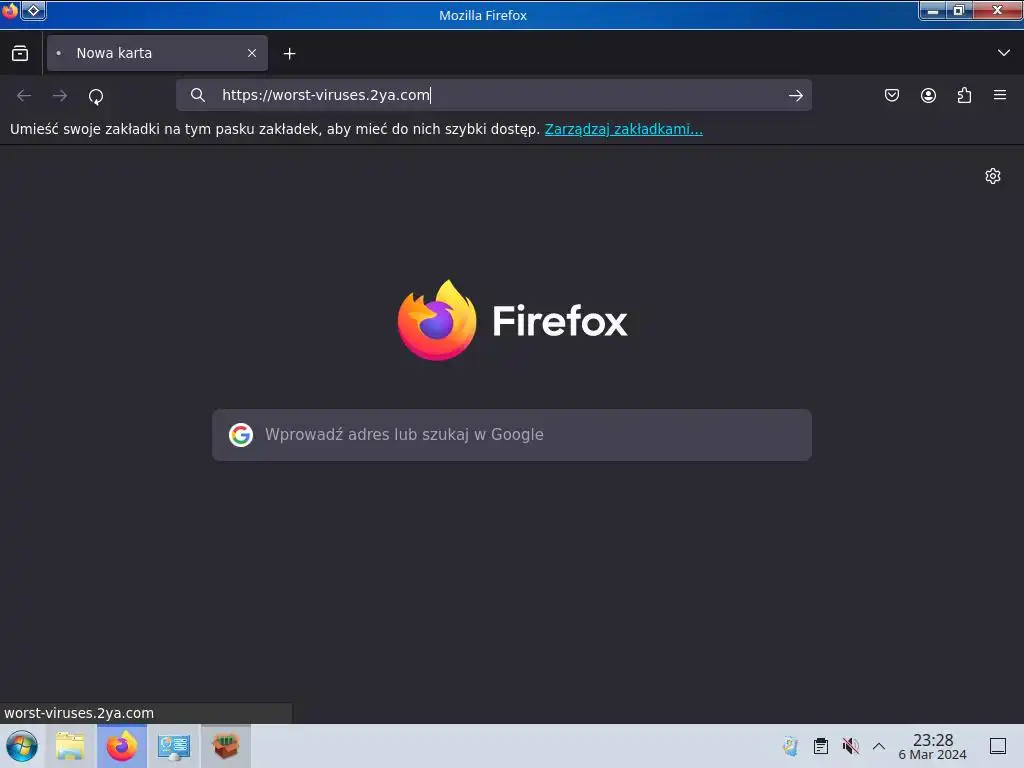Click the Google logo in search box
This screenshot has width=1024, height=768.
click(241, 435)
